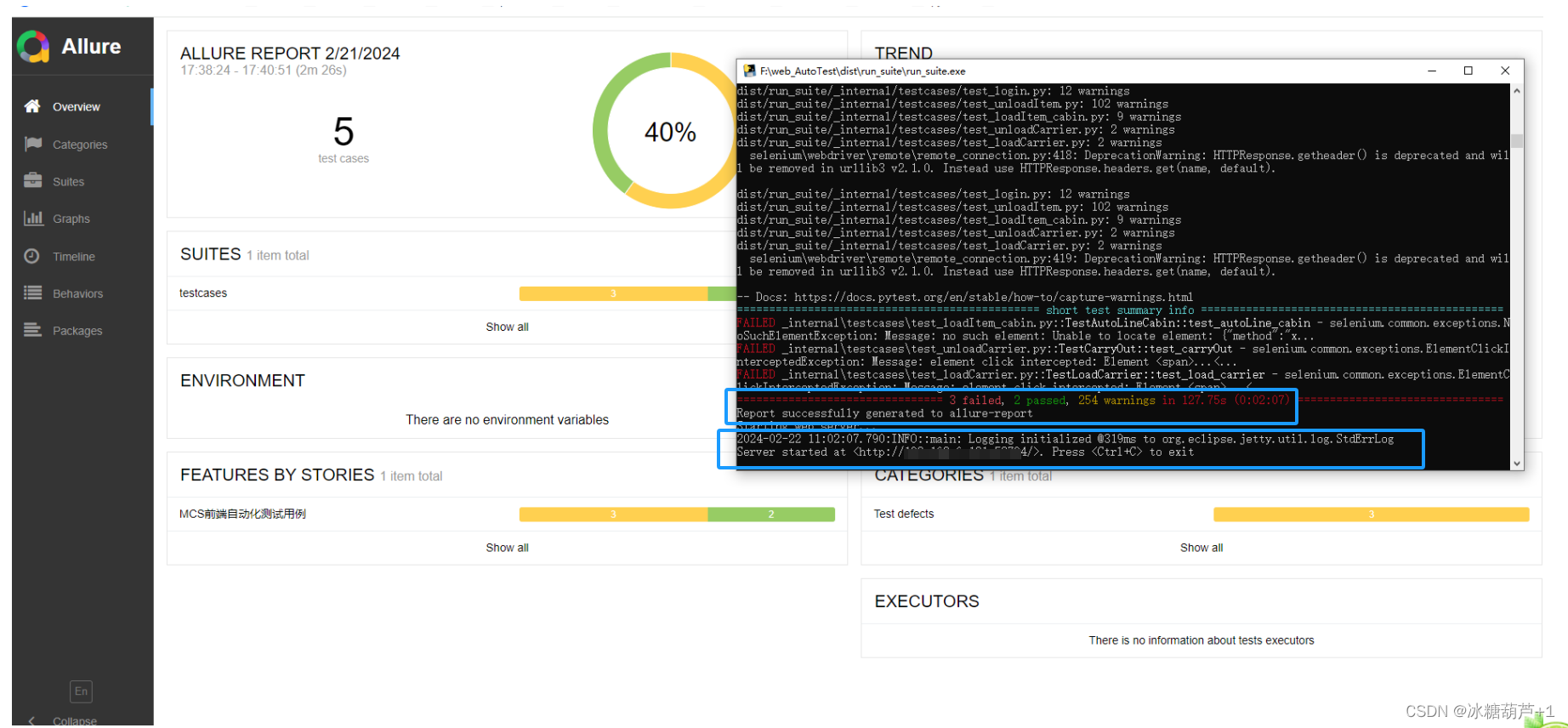Click yellow bar of Test defects category
The image size is (1568, 728).
tap(1371, 515)
